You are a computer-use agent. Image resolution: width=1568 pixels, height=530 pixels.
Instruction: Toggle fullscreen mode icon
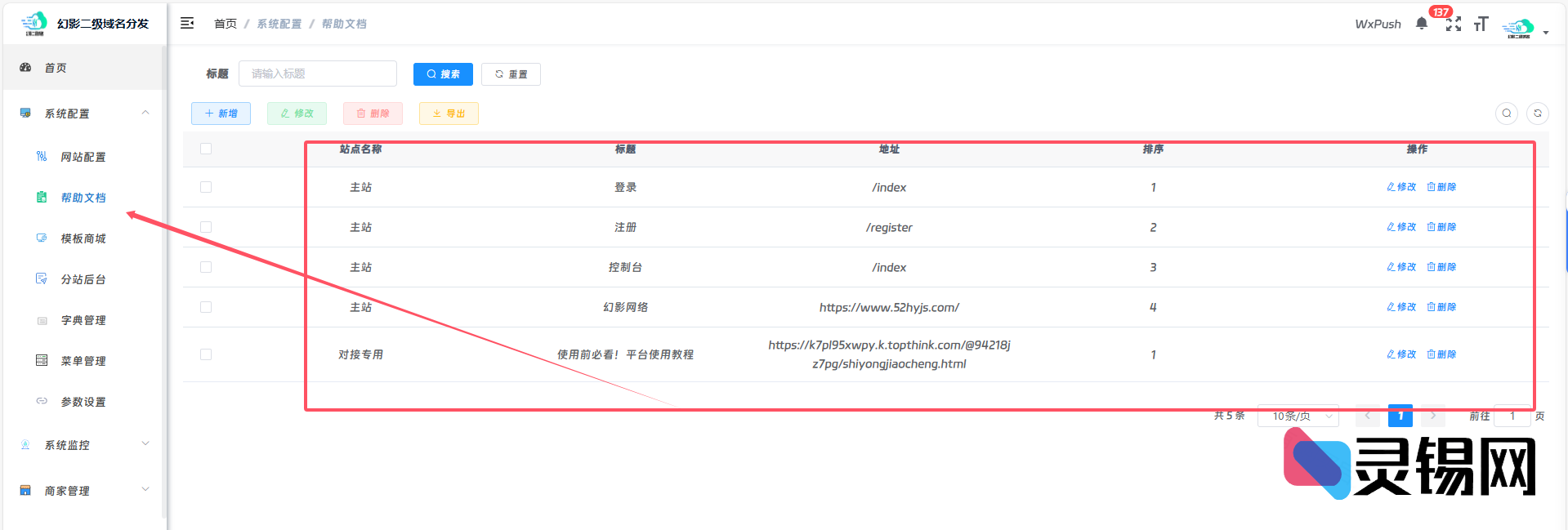coord(1453,24)
